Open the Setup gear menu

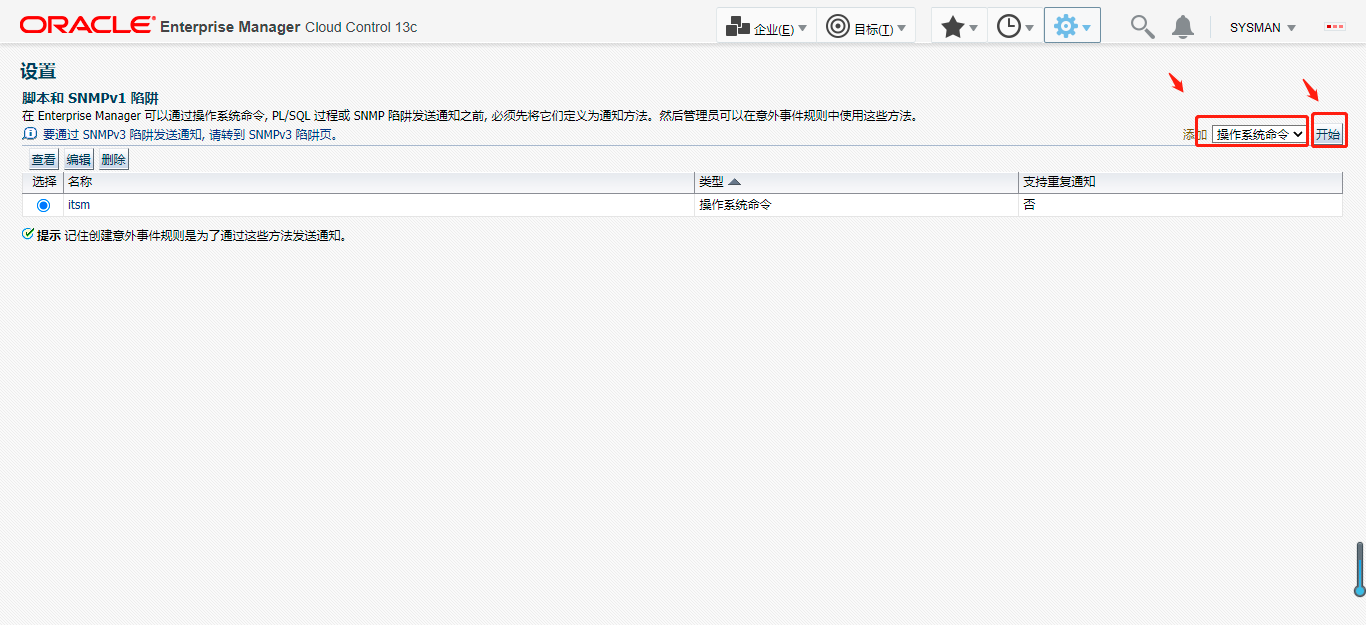click(1072, 26)
